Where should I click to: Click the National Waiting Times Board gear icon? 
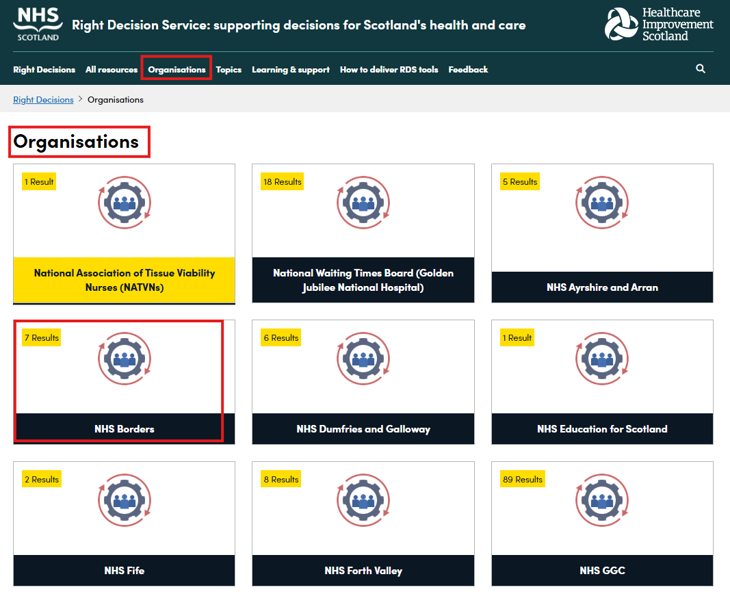363,202
